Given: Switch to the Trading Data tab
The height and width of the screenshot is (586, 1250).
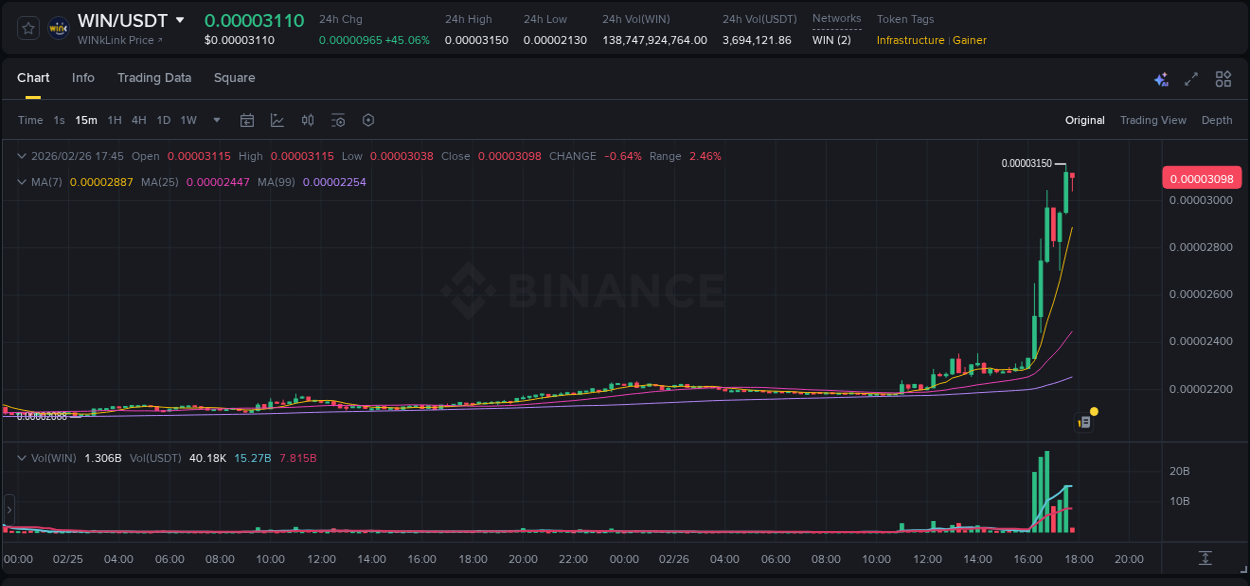Looking at the screenshot, I should pos(154,78).
